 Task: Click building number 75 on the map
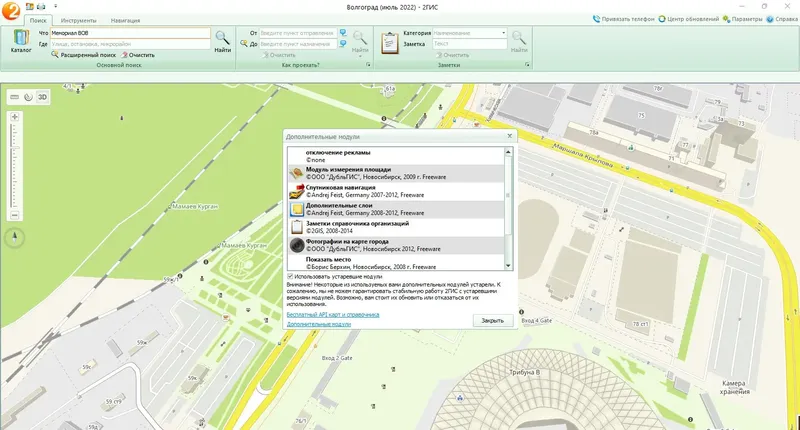tap(641, 115)
